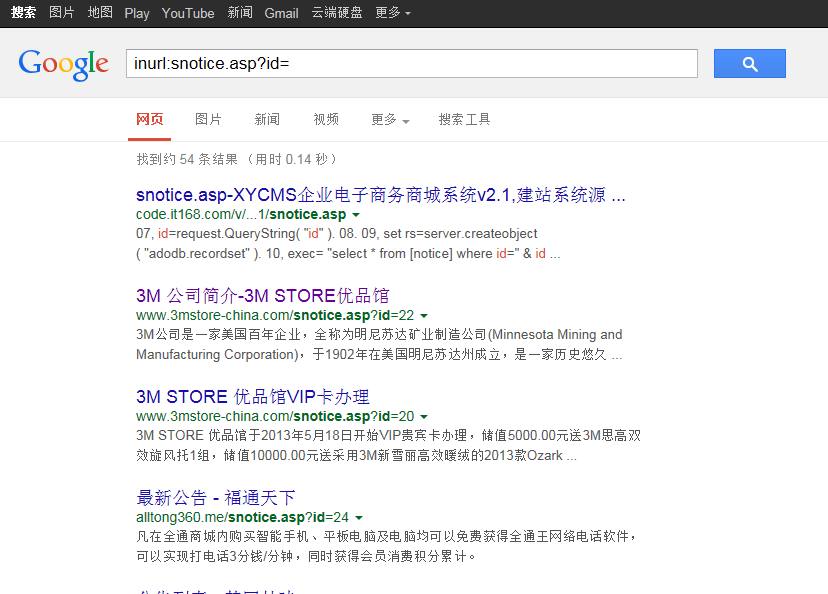
Task: Select the 网页 results tab
Action: click(149, 119)
